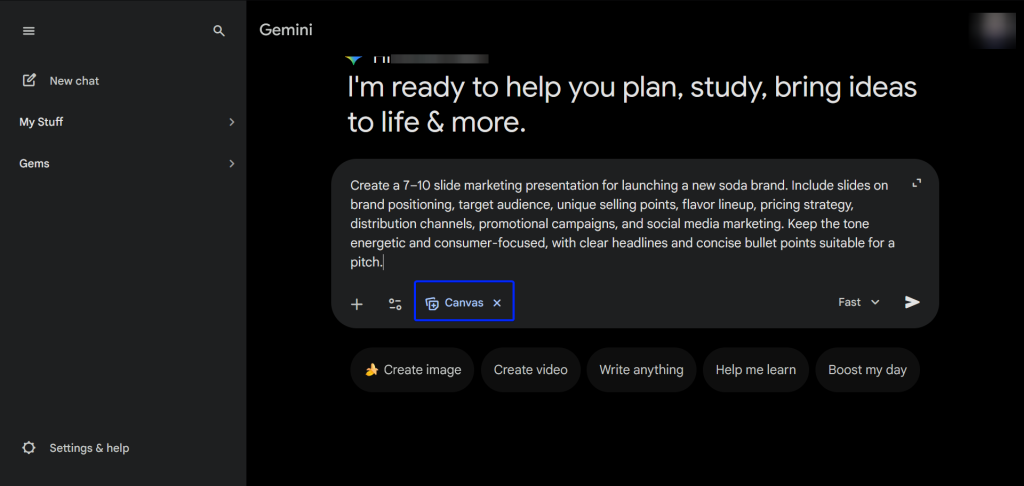Open the tools sliders icon
The height and width of the screenshot is (486, 1024).
(395, 304)
